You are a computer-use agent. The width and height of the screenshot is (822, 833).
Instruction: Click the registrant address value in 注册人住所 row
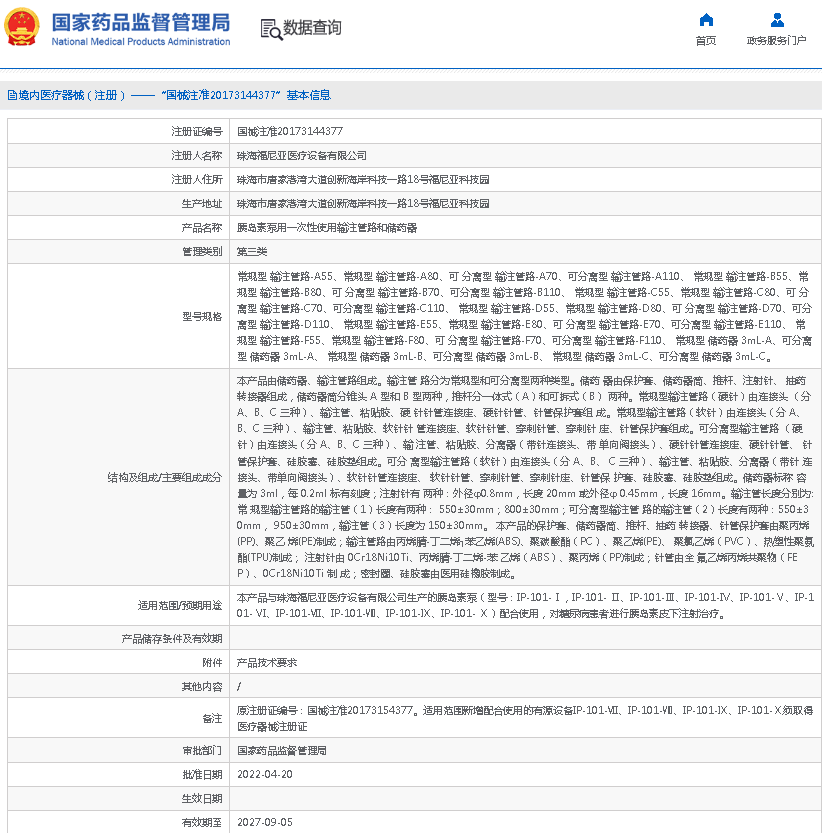coord(363,180)
